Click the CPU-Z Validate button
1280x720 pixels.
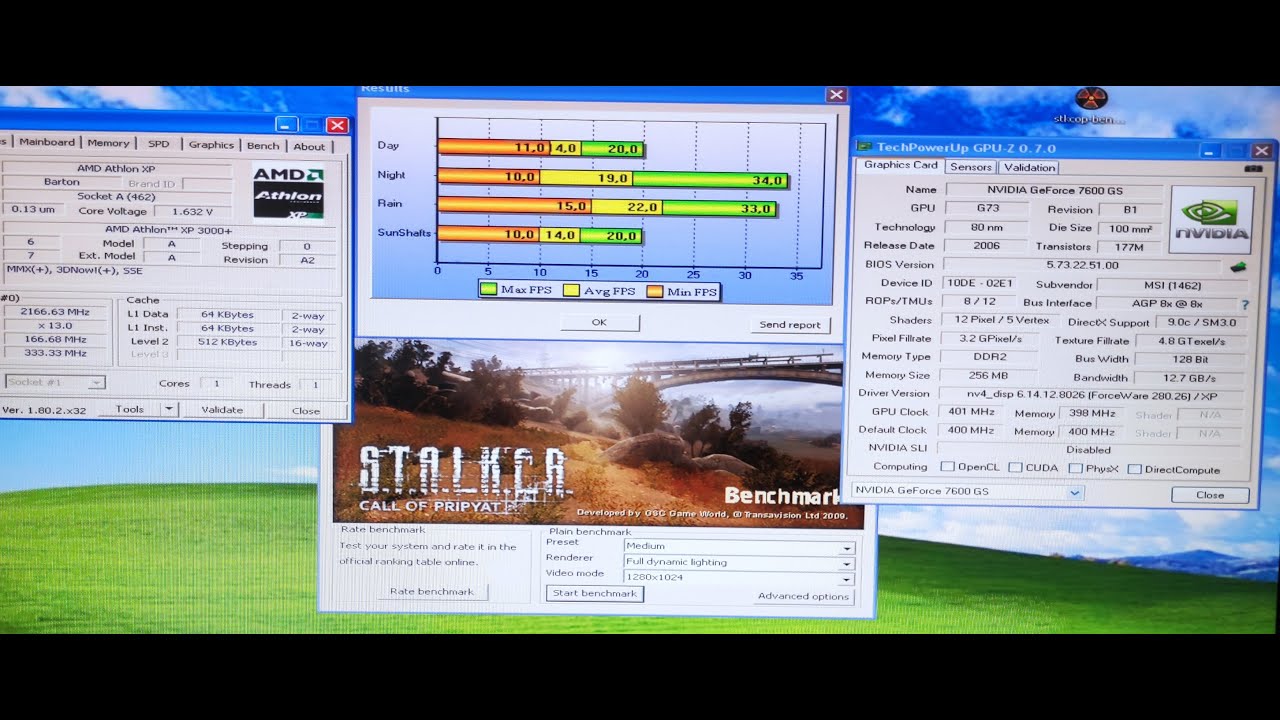pos(222,409)
